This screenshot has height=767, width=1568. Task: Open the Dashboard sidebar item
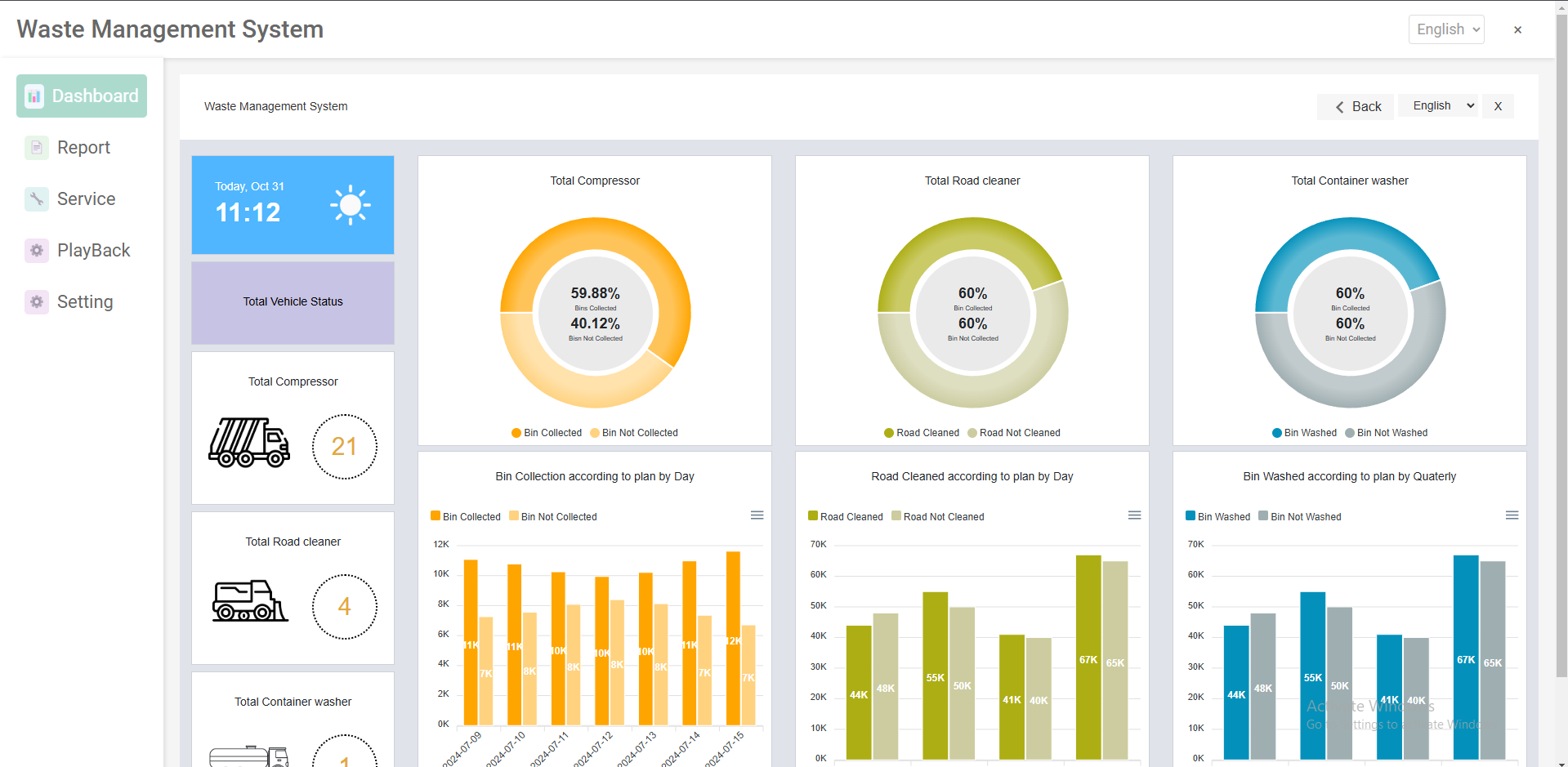click(82, 96)
